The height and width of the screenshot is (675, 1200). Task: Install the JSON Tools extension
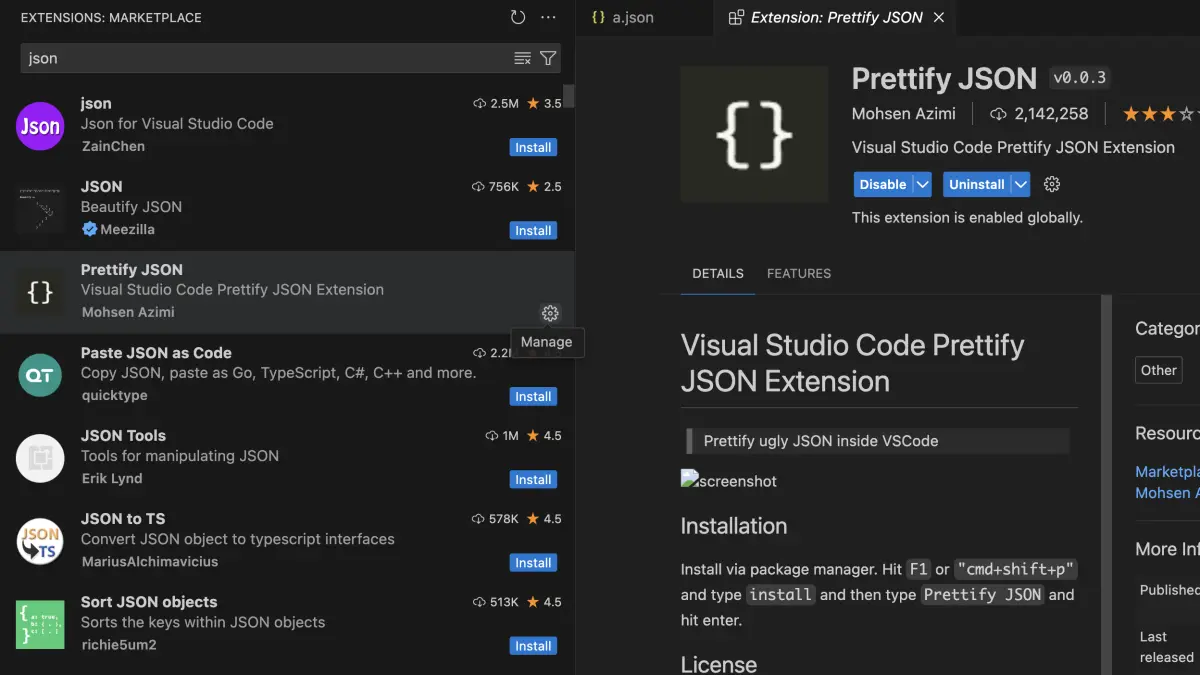(x=533, y=479)
